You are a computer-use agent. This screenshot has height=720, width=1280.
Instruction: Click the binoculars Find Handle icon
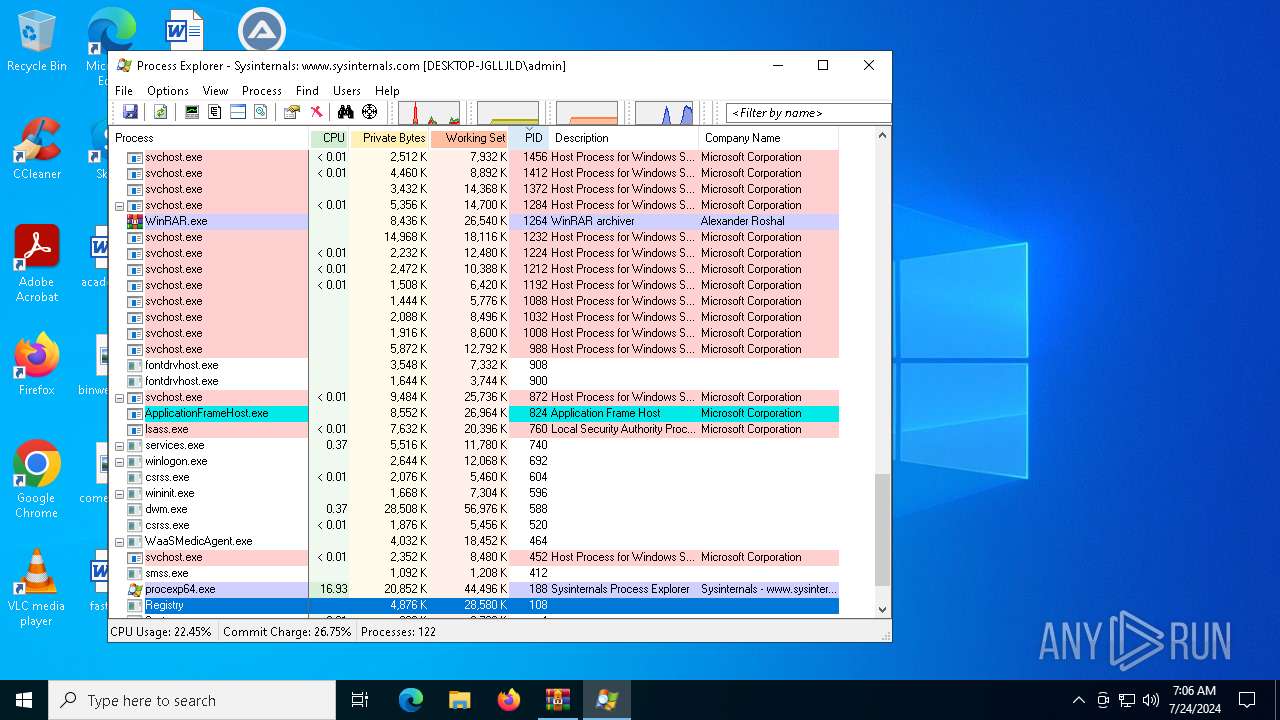346,112
